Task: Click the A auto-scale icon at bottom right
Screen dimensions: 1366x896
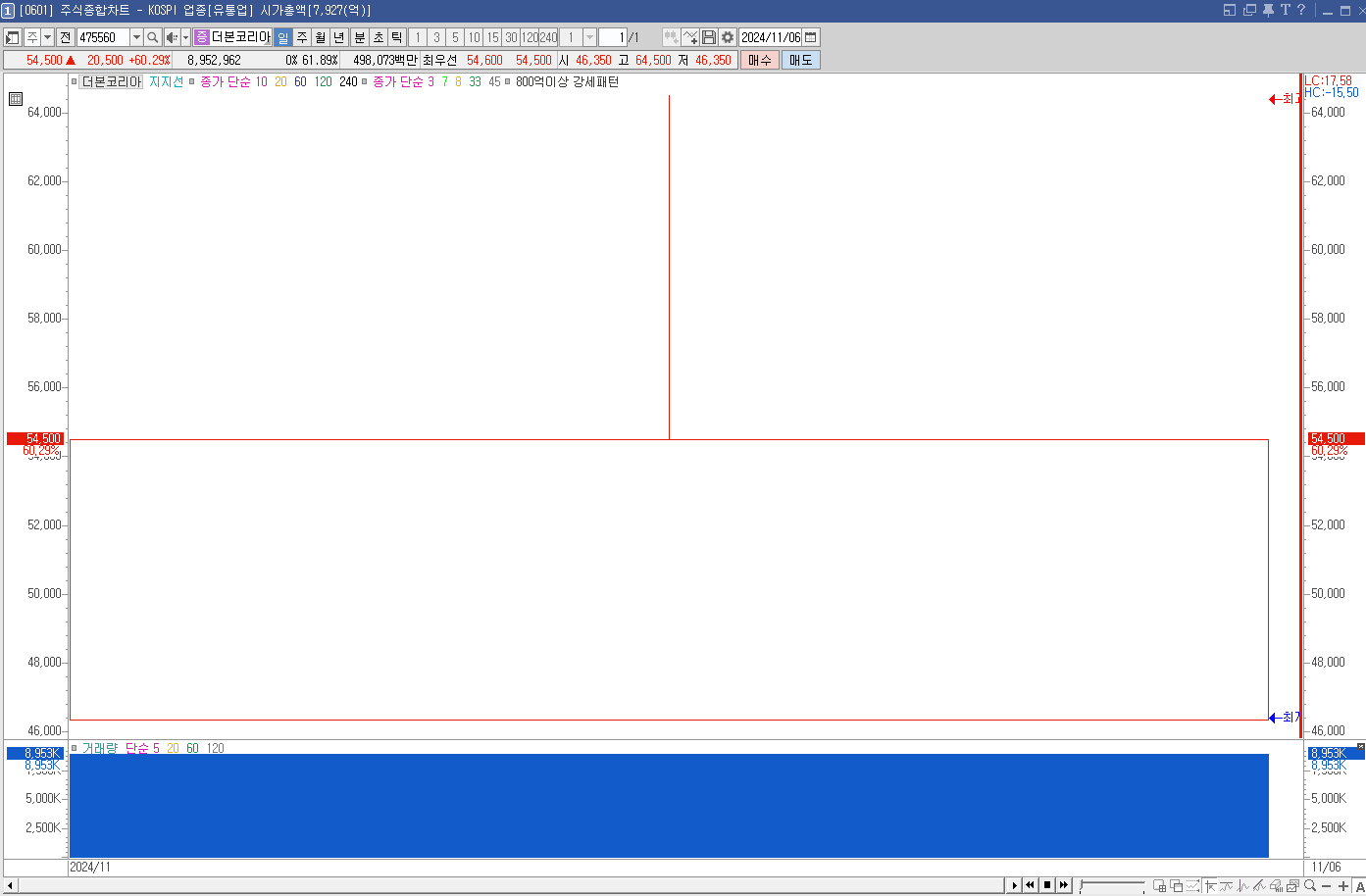Action: [x=1360, y=886]
